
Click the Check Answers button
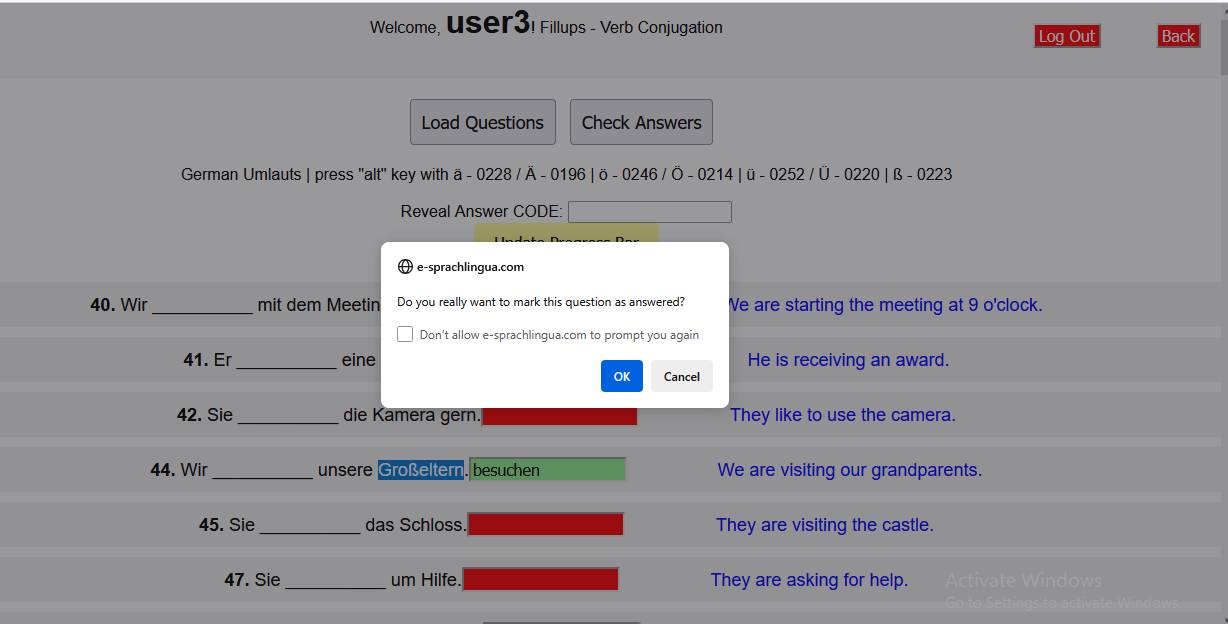(x=641, y=122)
